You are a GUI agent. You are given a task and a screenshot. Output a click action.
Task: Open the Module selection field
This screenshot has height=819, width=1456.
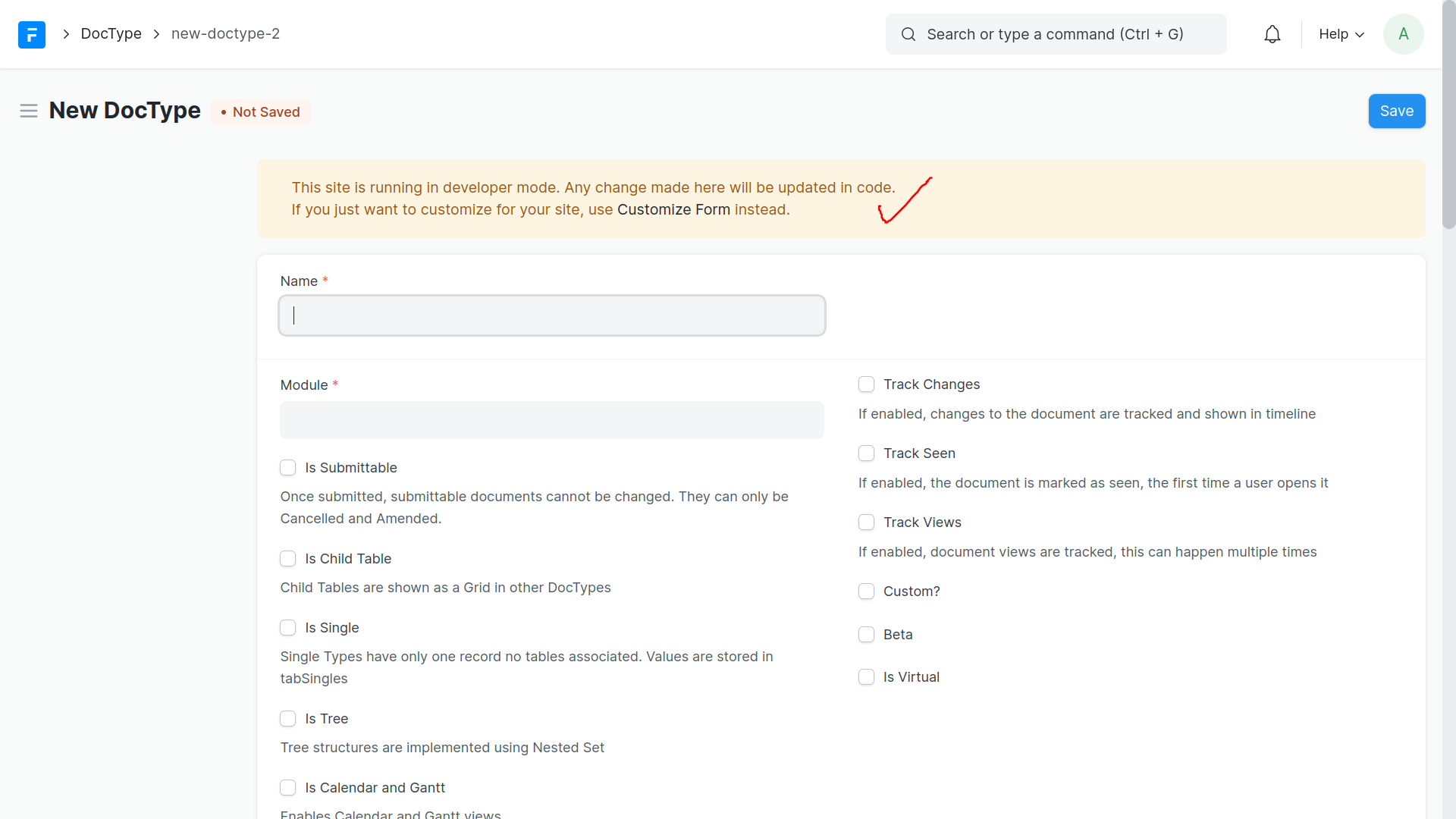click(551, 420)
